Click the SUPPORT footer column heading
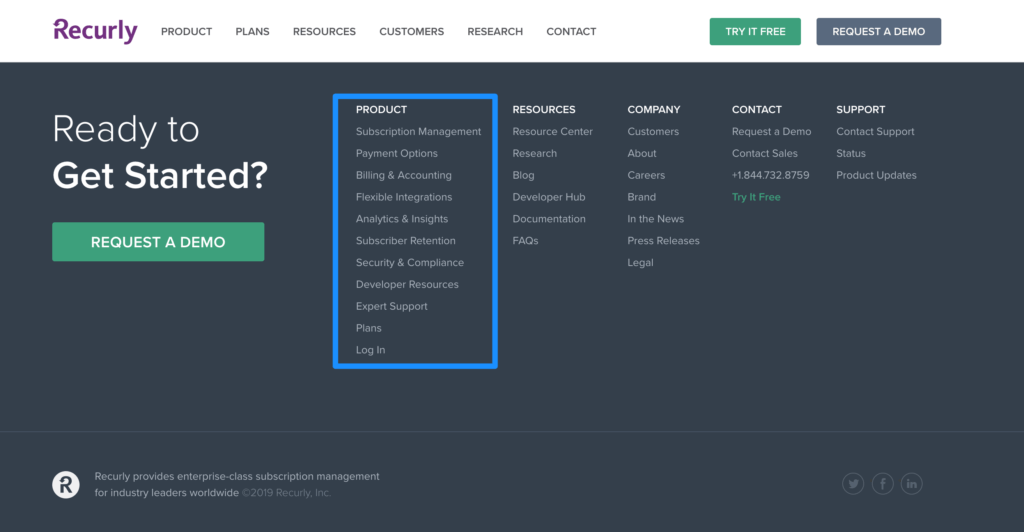This screenshot has height=532, width=1024. point(861,110)
